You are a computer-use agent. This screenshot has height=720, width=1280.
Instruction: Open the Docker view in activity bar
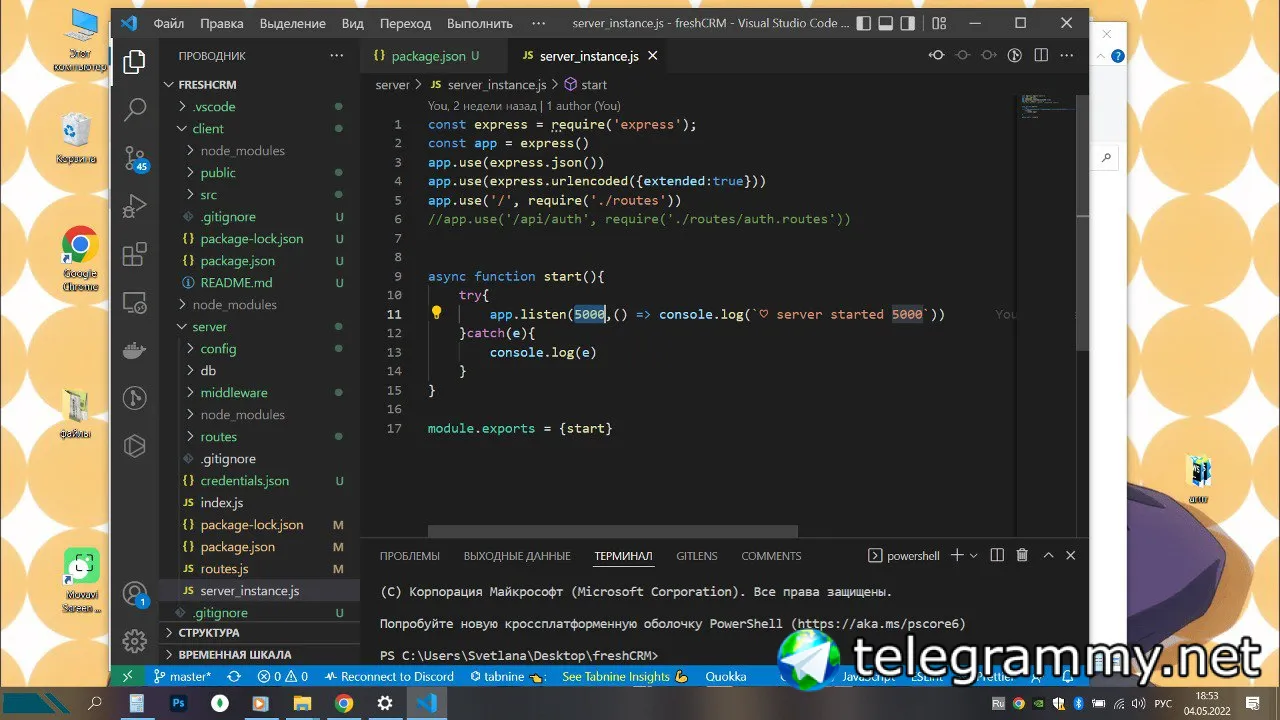tap(134, 350)
